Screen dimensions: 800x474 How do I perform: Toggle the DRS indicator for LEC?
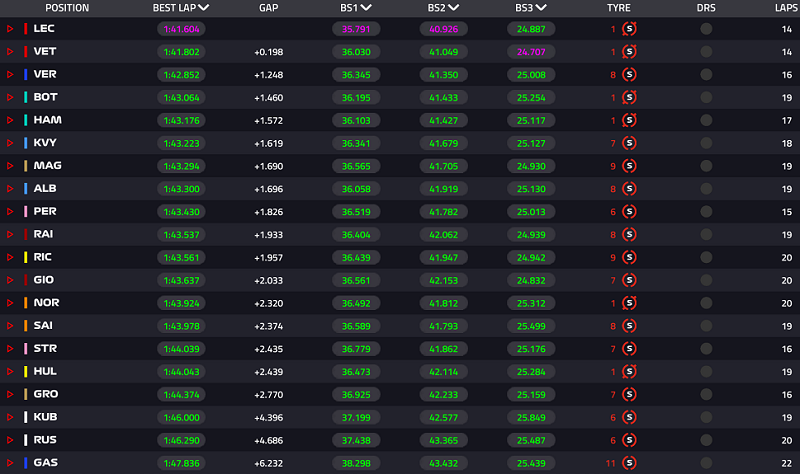coord(706,29)
